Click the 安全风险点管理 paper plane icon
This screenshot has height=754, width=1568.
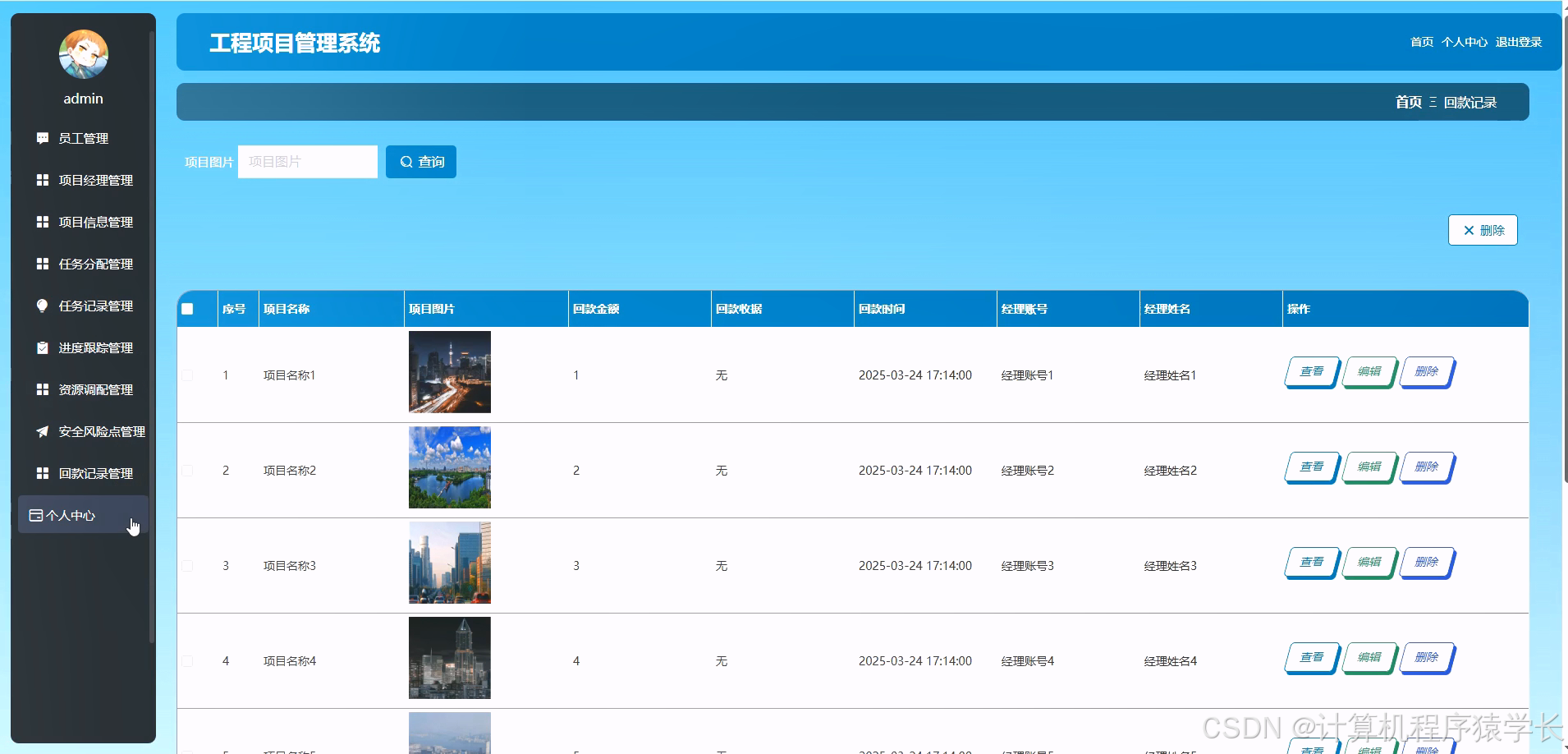(x=43, y=431)
